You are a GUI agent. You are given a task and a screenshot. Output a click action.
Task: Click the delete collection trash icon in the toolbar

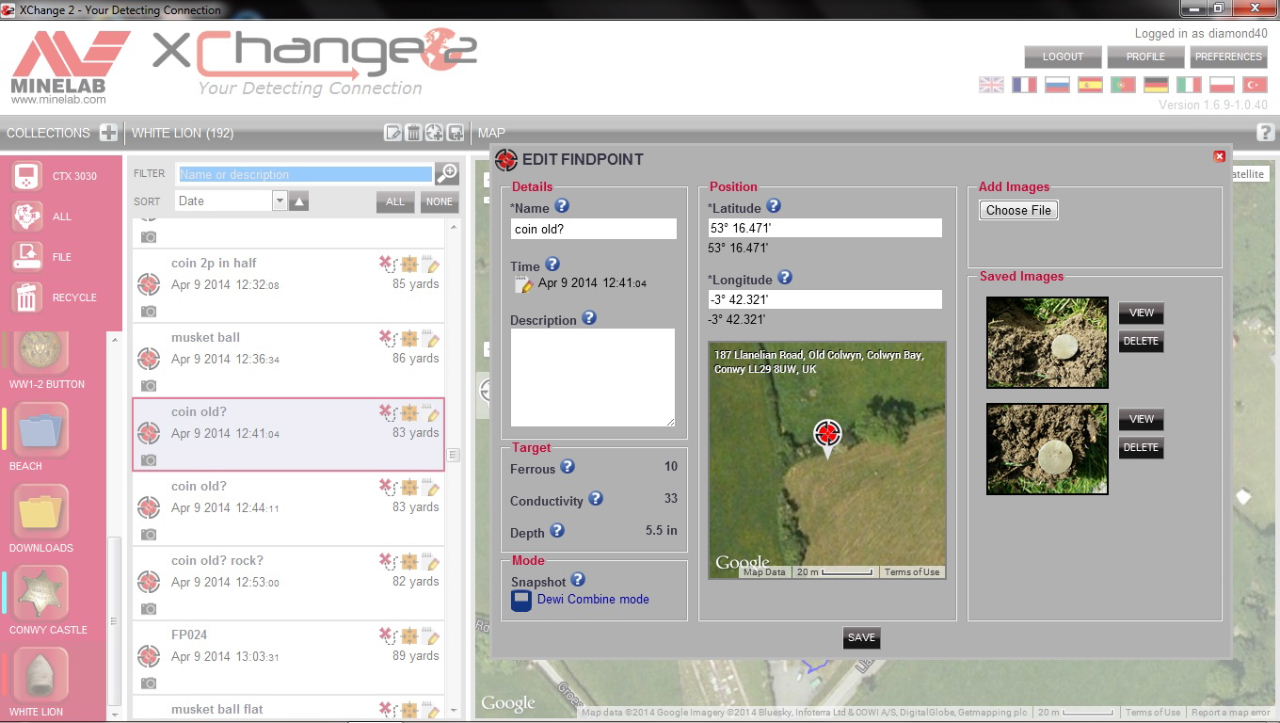click(414, 133)
